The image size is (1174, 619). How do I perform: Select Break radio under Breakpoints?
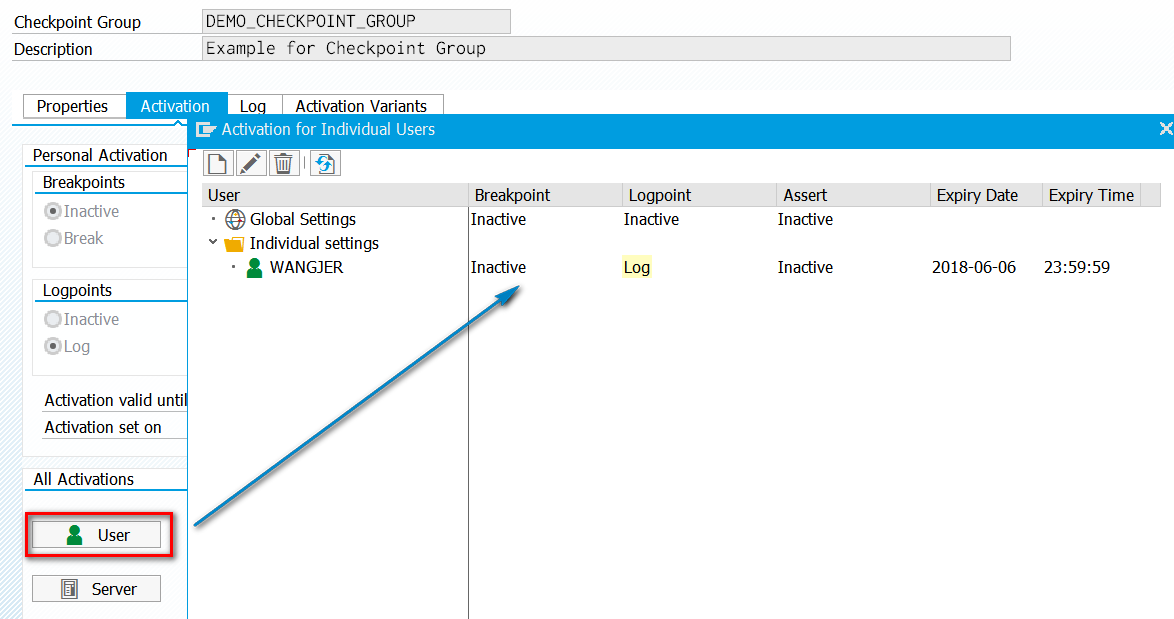point(52,238)
